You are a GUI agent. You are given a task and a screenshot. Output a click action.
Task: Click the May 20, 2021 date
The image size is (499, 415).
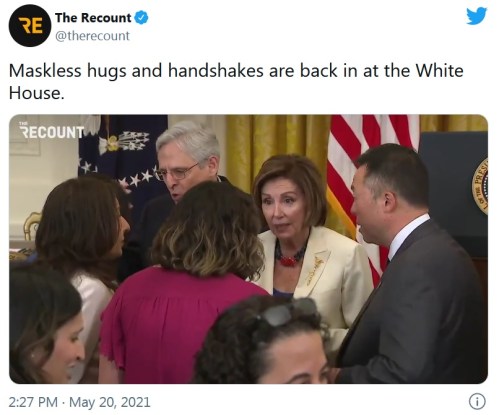110,402
